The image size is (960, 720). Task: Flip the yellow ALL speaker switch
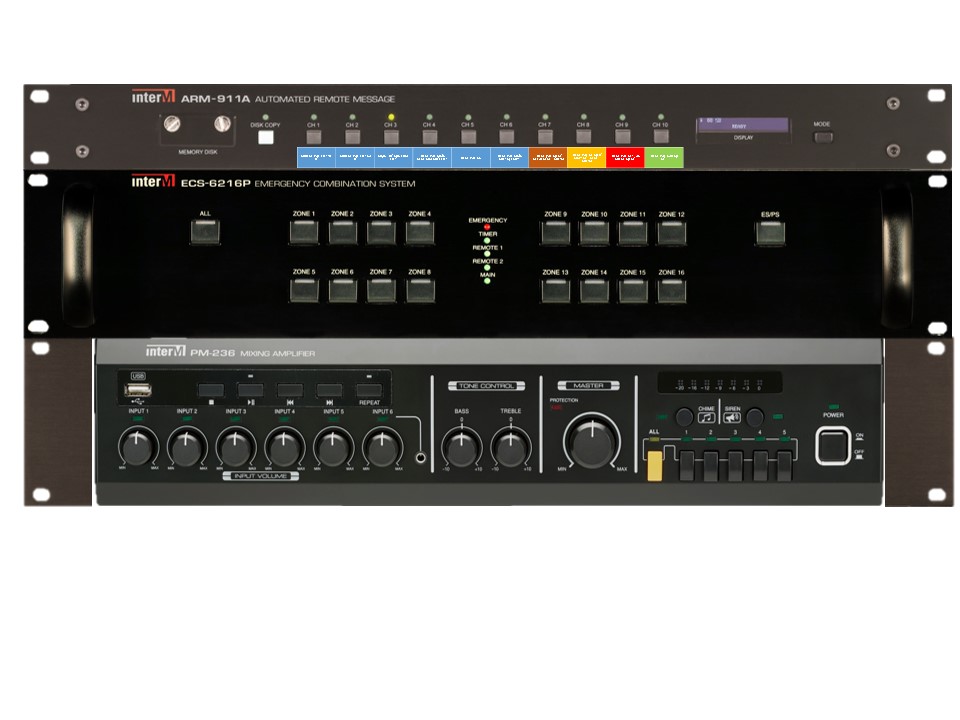654,465
